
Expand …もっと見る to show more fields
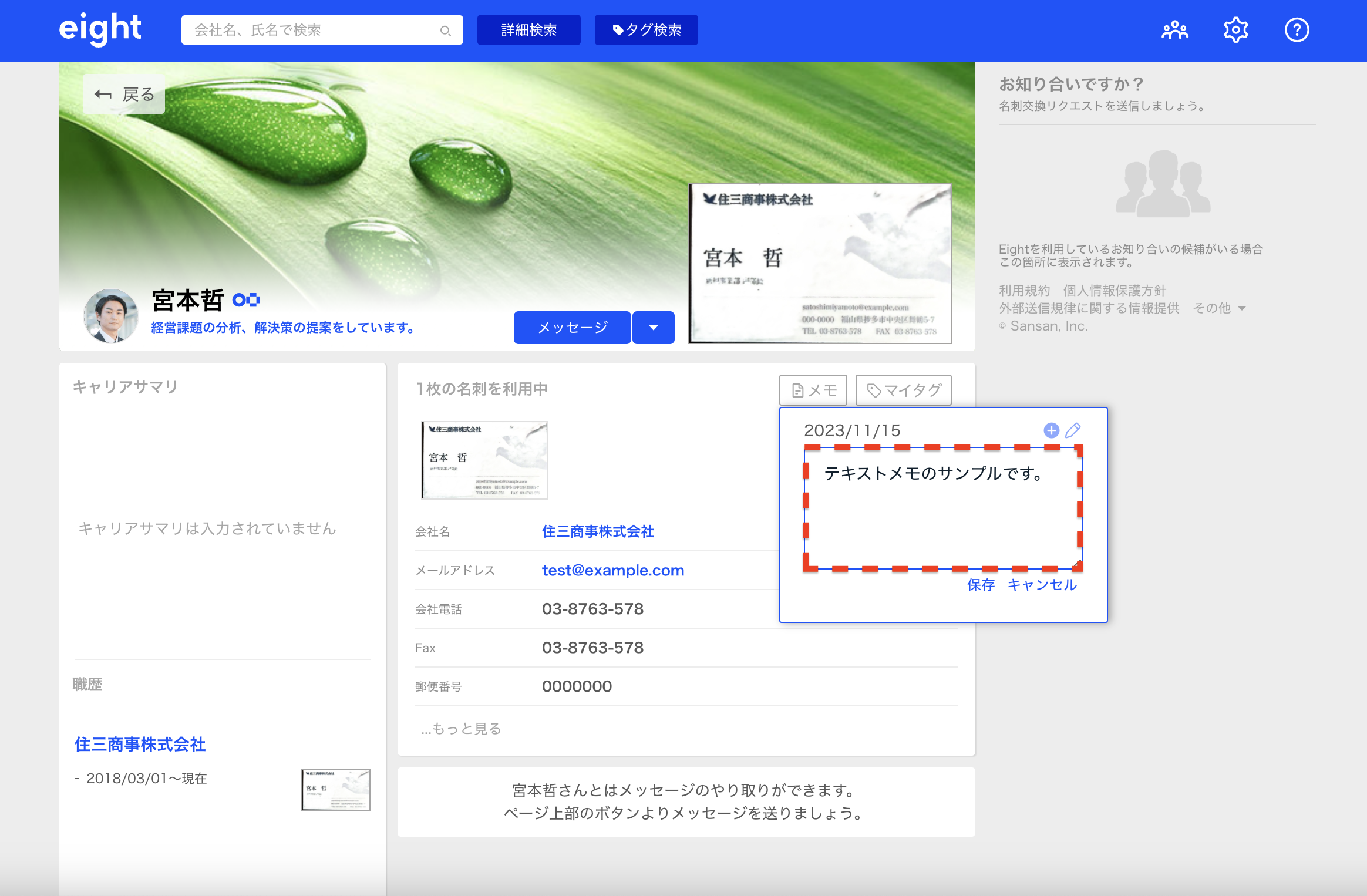461,729
